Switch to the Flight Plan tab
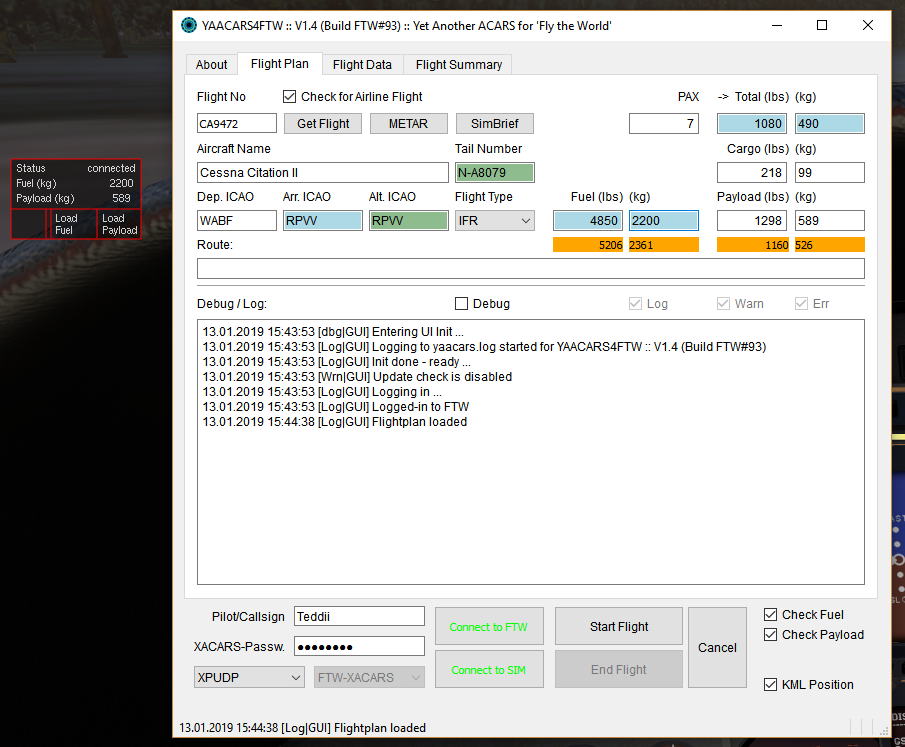 [279, 64]
